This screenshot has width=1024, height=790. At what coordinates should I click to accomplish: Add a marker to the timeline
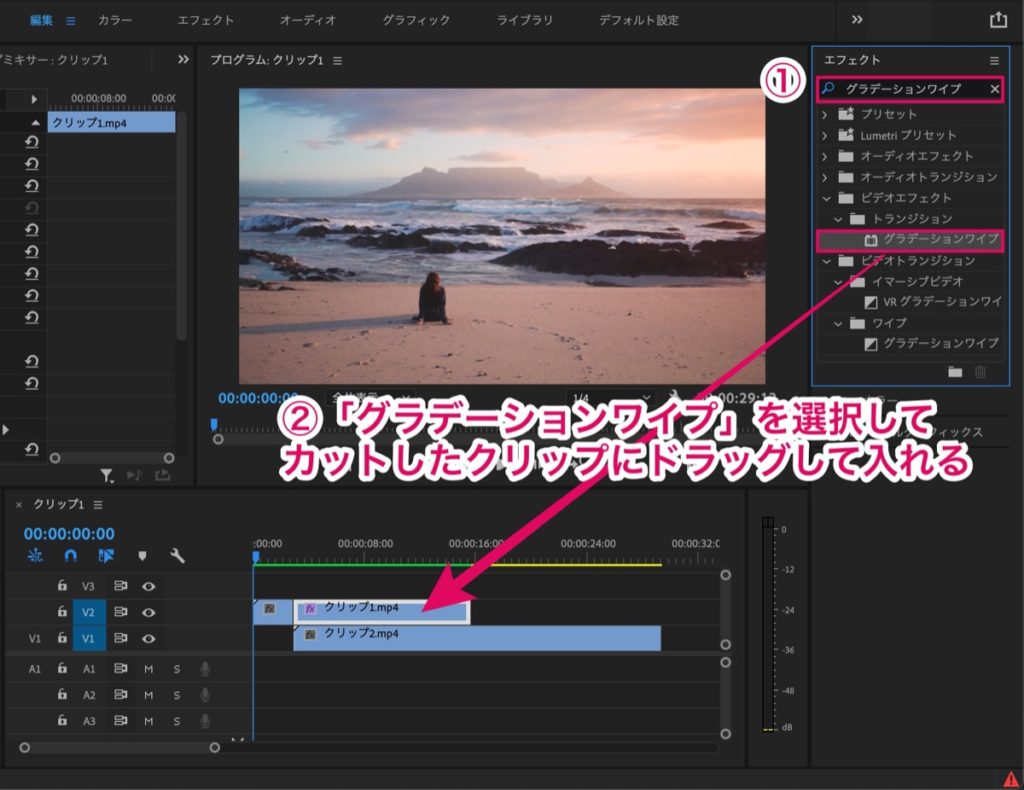142,556
